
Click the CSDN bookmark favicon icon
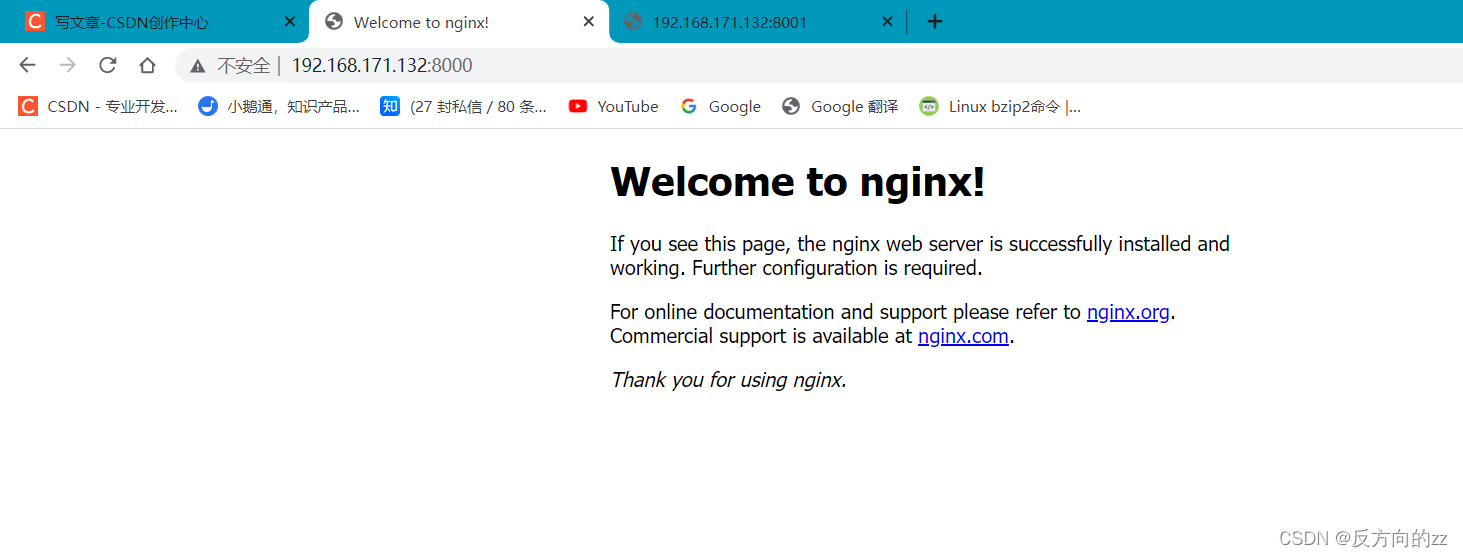tap(28, 106)
